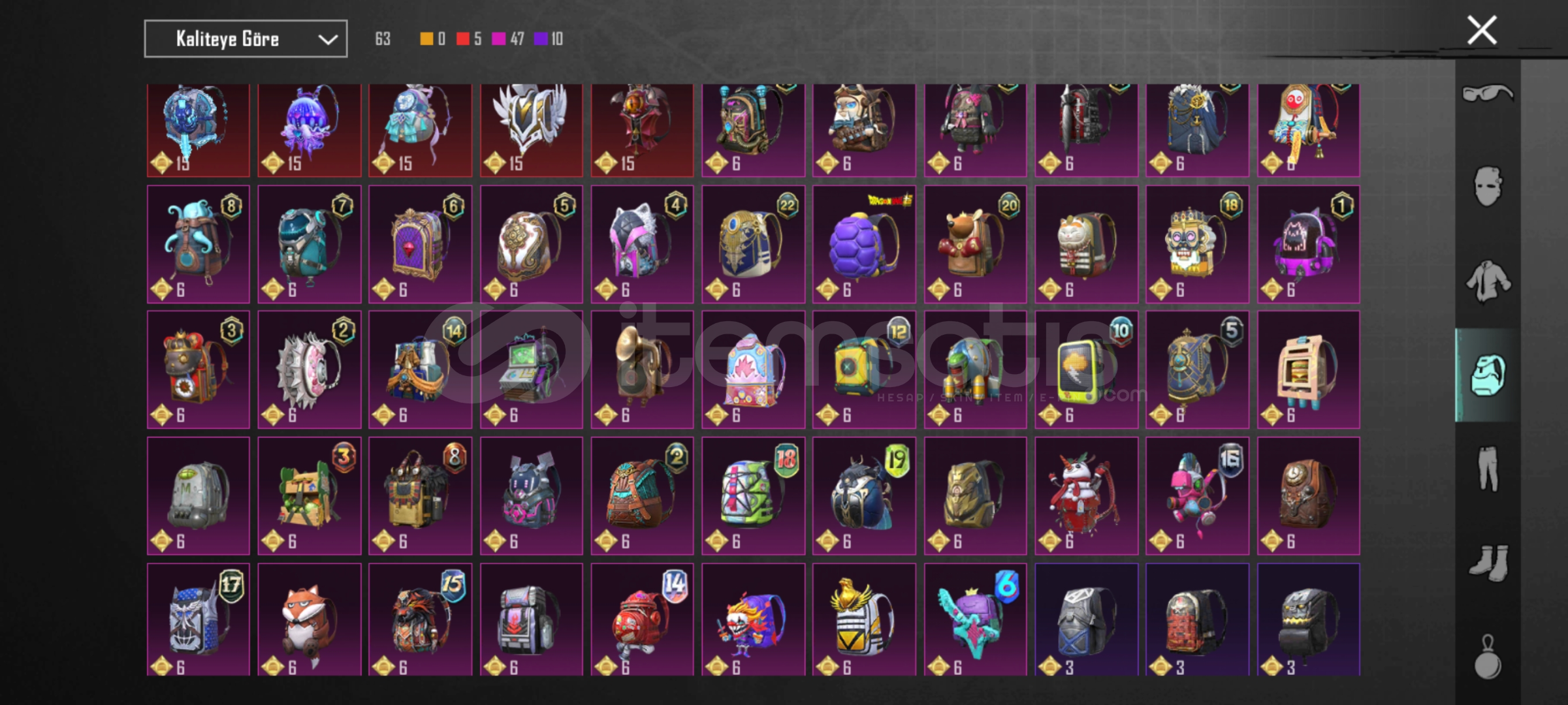Select the winged white shield backpack
The height and width of the screenshot is (705, 1568).
coord(531,130)
